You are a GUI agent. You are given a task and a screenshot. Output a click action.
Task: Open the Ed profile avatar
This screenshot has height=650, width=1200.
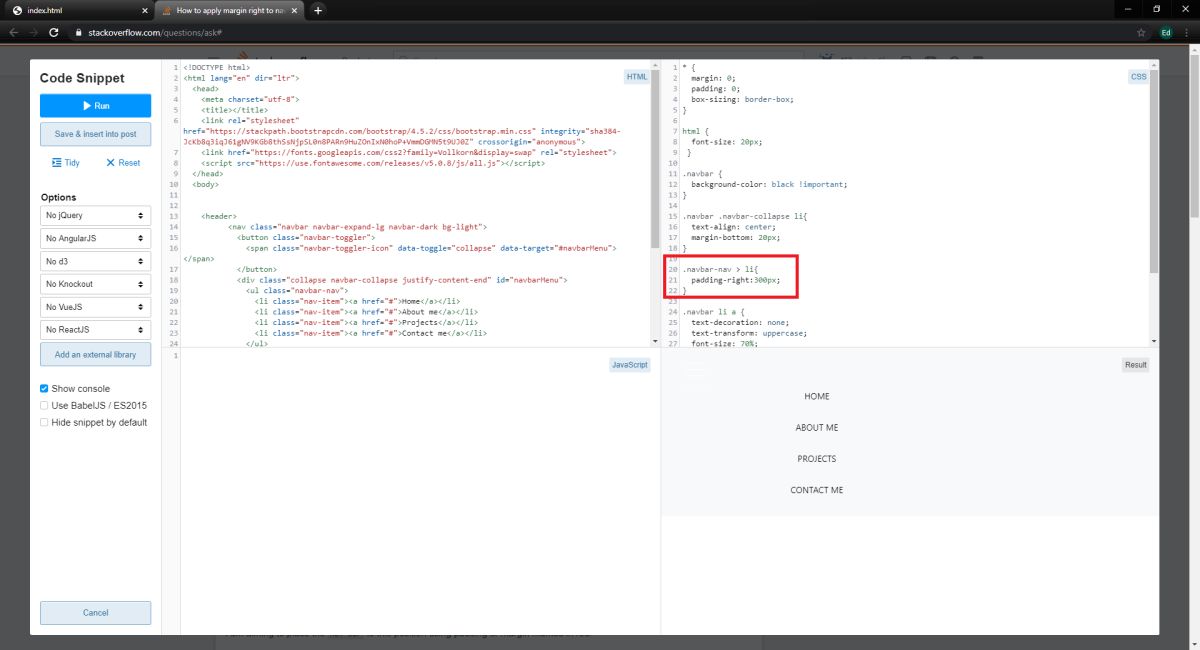coord(1166,32)
